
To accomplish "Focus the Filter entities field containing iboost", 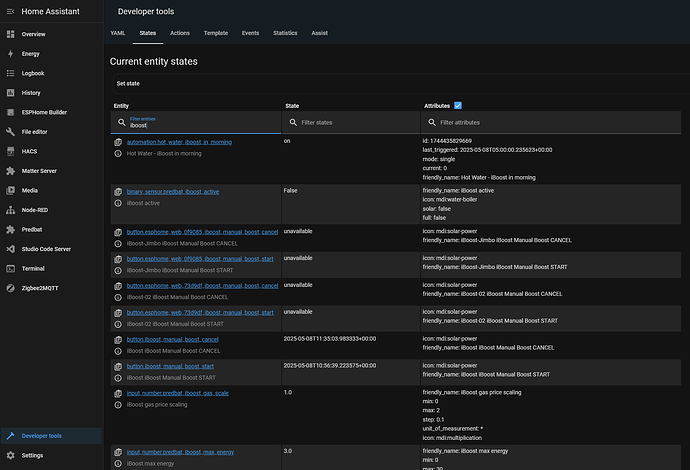I will coord(196,122).
